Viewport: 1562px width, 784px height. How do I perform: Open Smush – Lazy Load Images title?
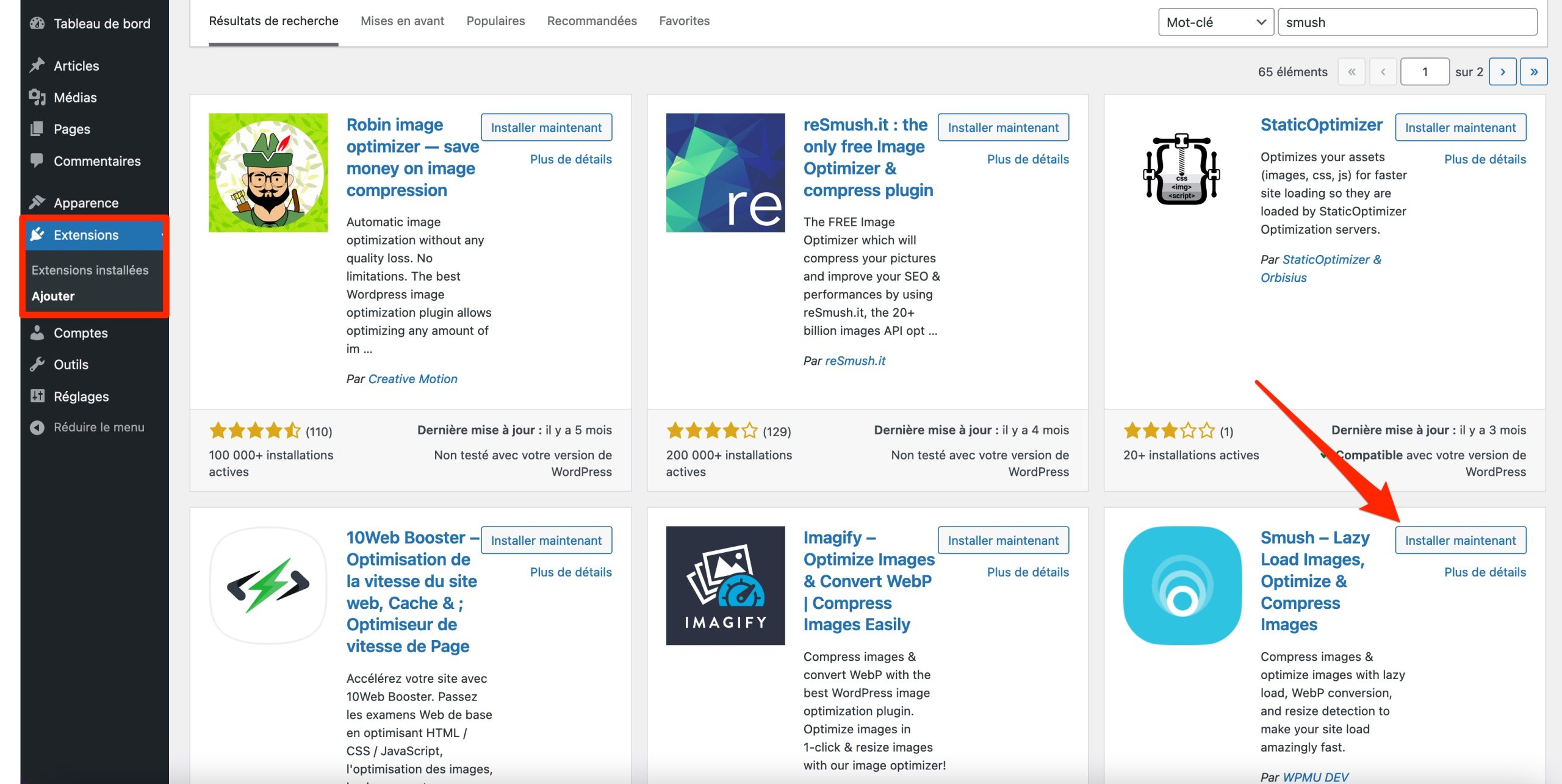coord(1315,581)
